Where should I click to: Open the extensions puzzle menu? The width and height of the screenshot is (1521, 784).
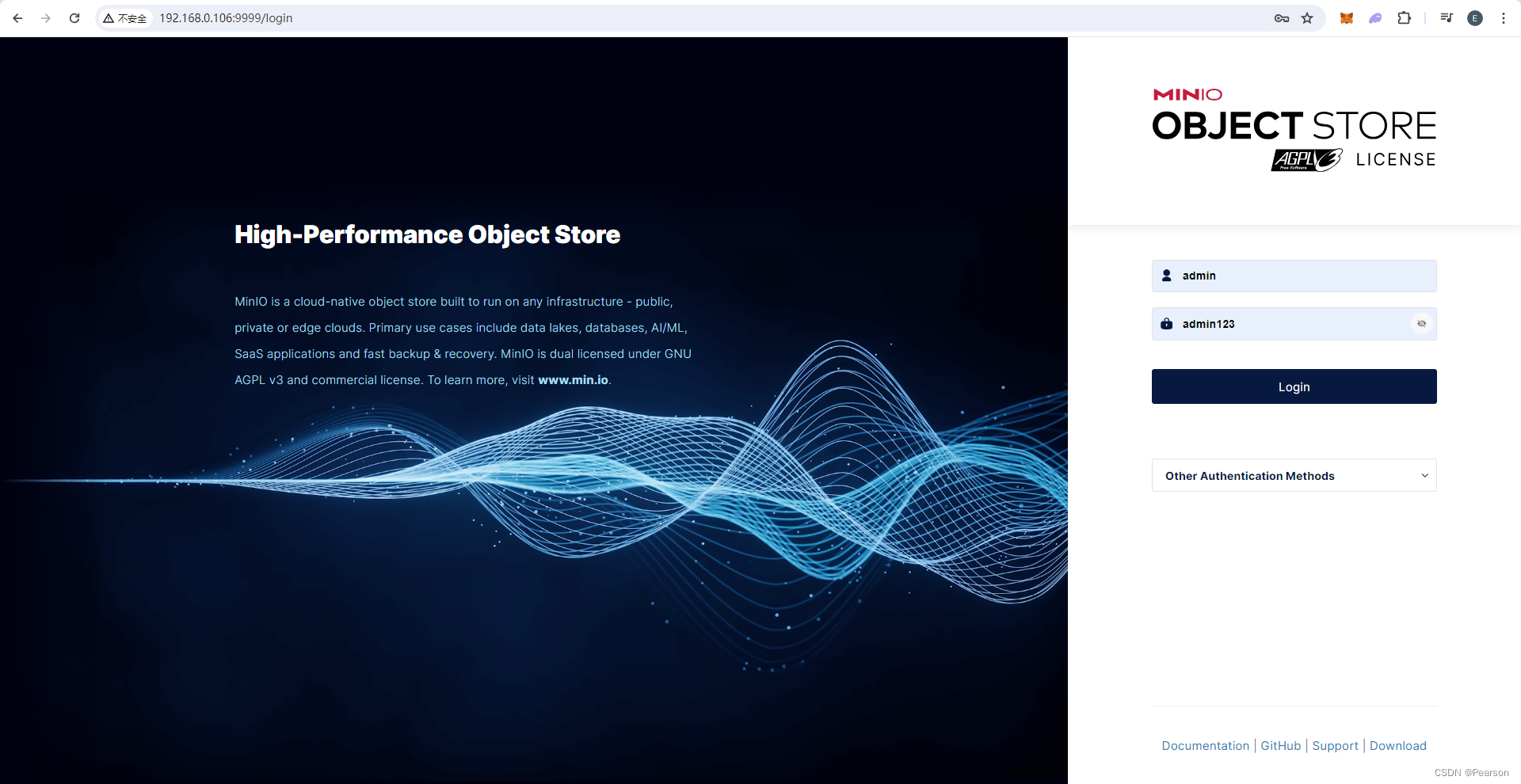1404,18
